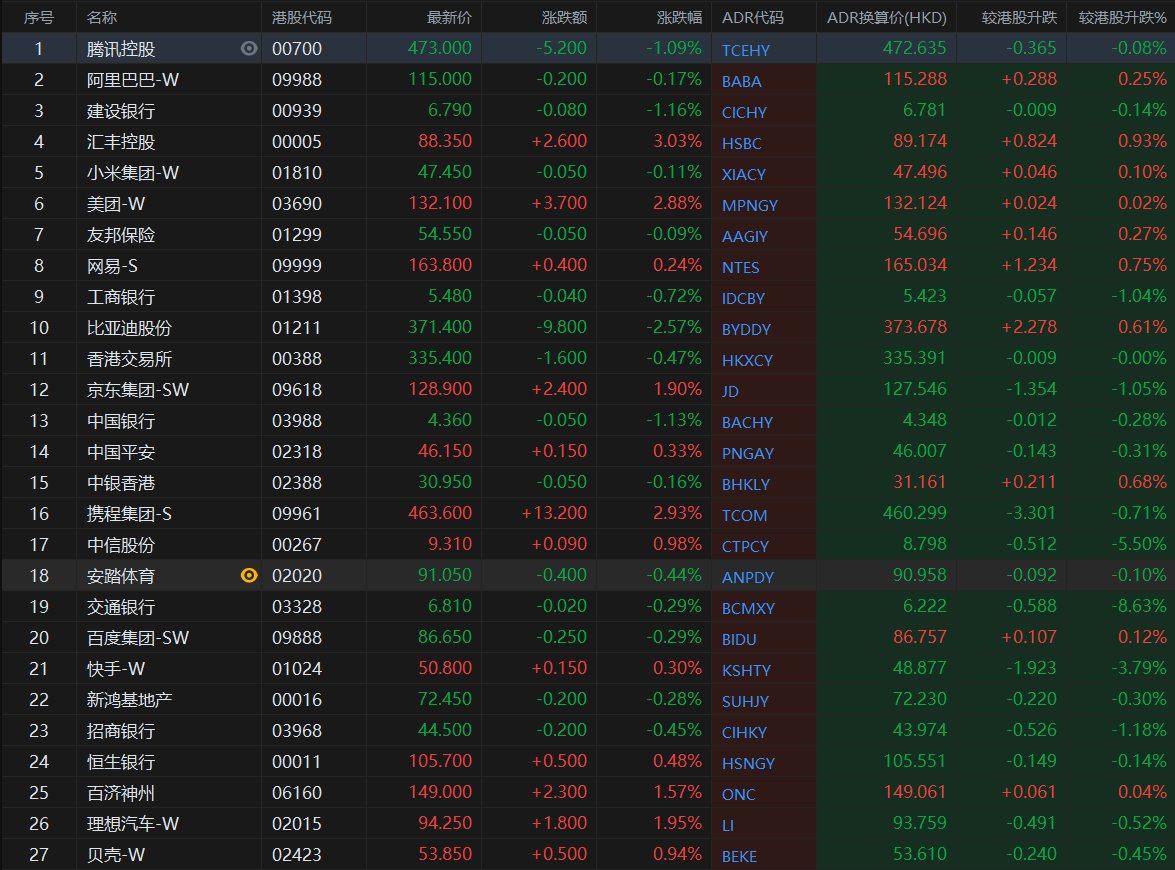Select the 阿里巴巴-W stock name
This screenshot has width=1175, height=870.
[x=133, y=79]
